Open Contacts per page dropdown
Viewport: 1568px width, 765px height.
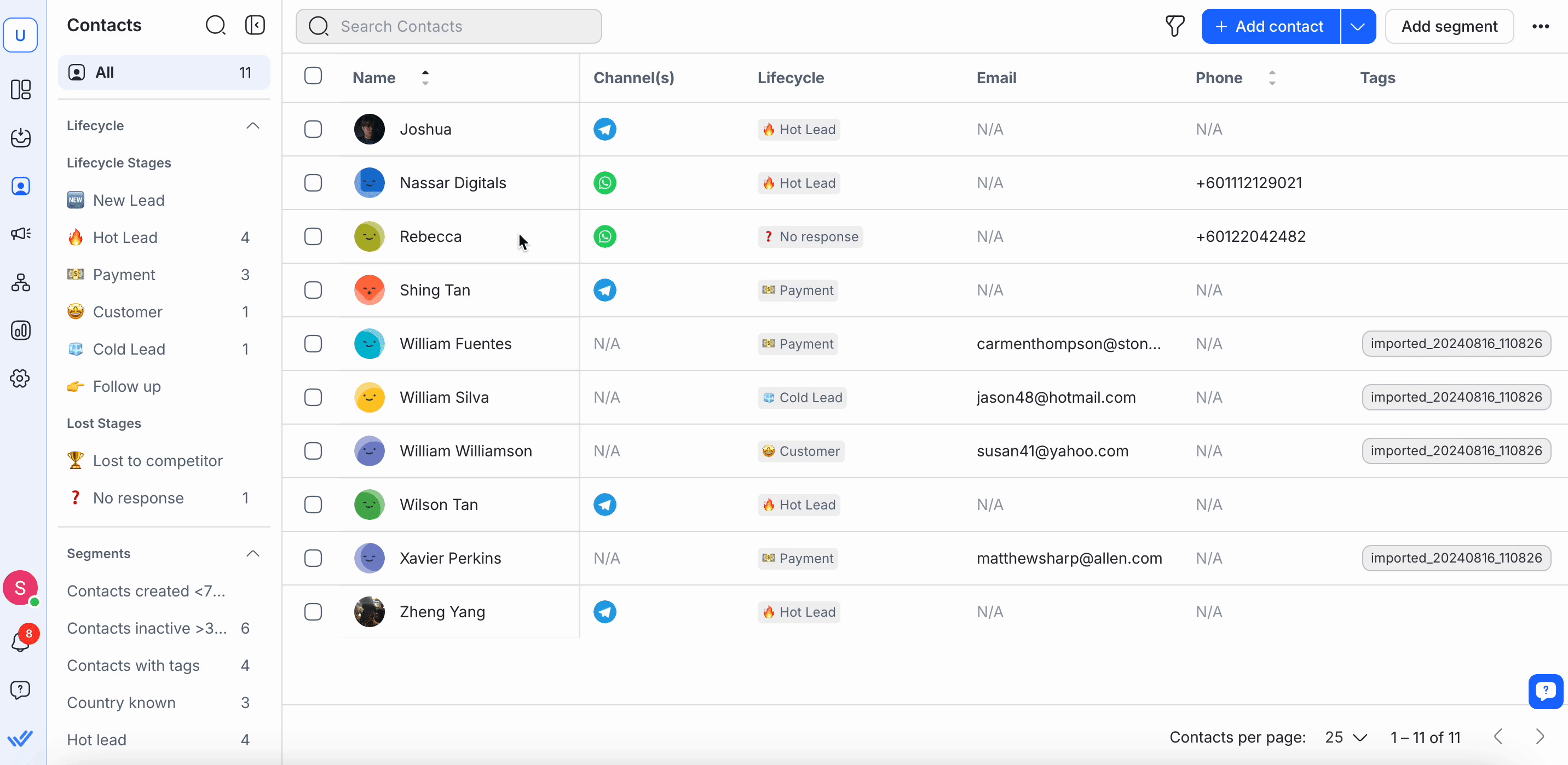click(x=1346, y=738)
